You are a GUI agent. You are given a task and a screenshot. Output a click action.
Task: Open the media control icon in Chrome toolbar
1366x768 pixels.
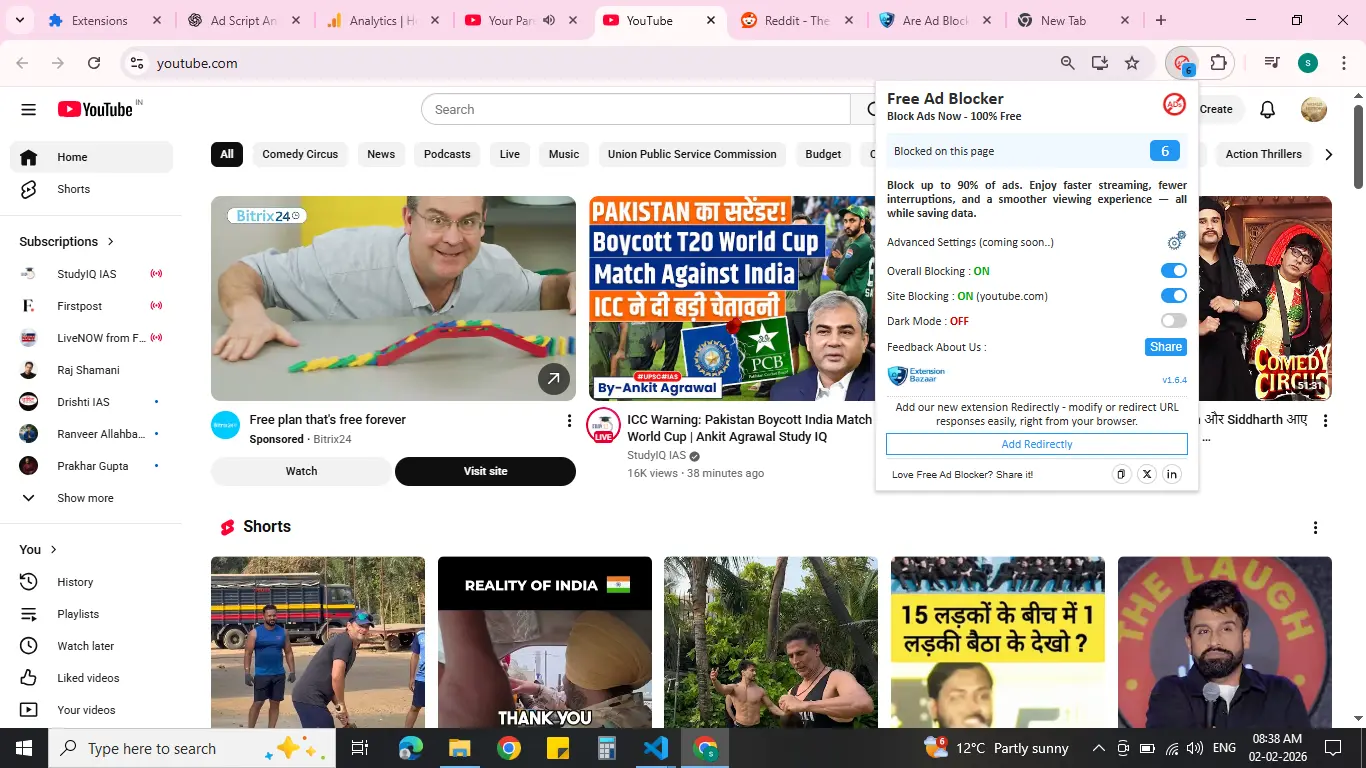click(x=1272, y=63)
